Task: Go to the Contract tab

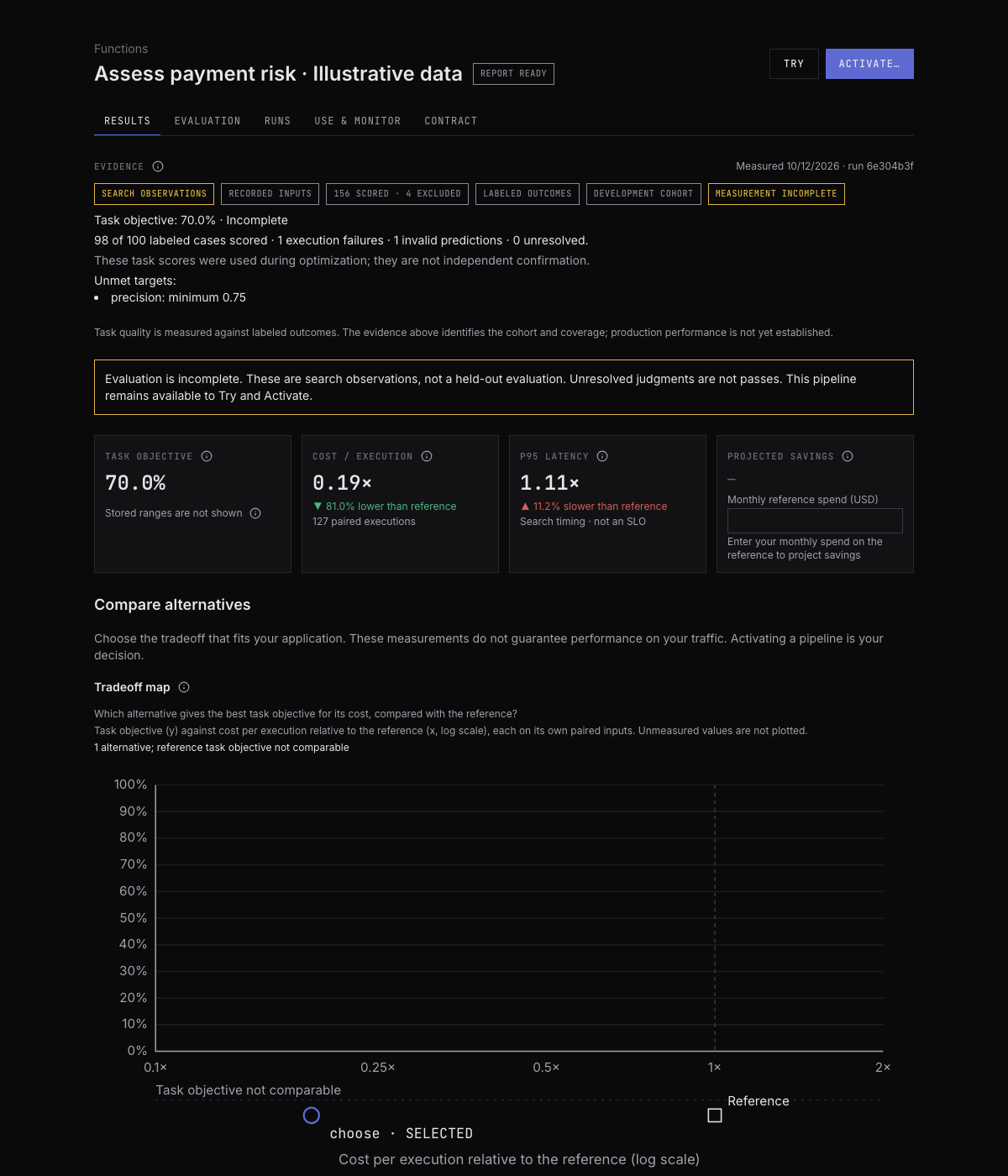Action: (x=451, y=121)
